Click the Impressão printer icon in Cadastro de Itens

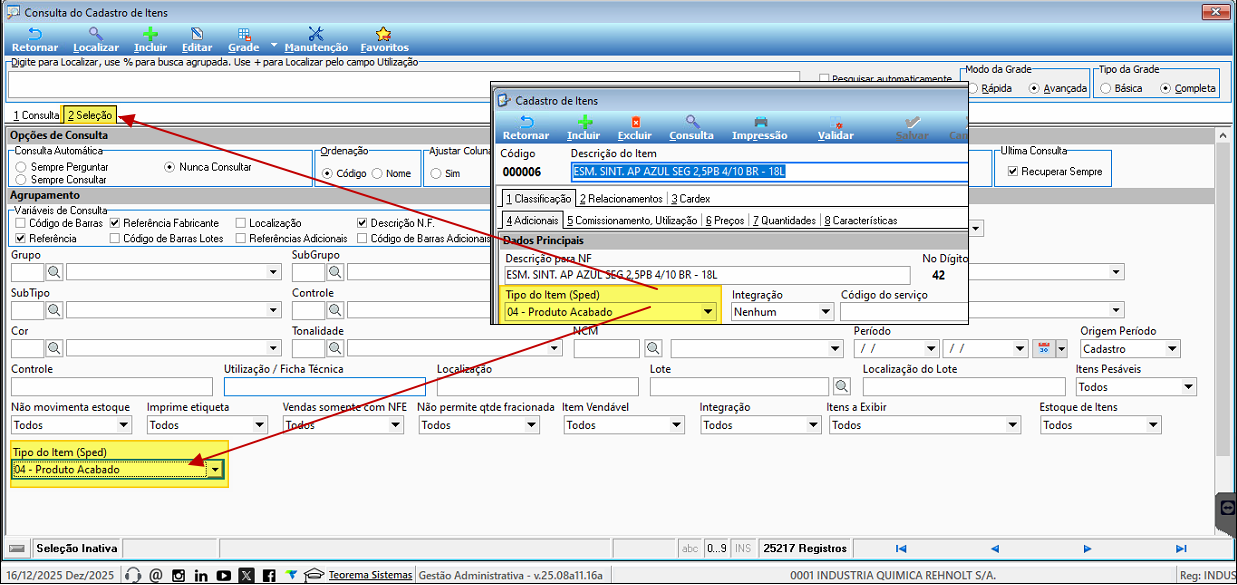[759, 123]
